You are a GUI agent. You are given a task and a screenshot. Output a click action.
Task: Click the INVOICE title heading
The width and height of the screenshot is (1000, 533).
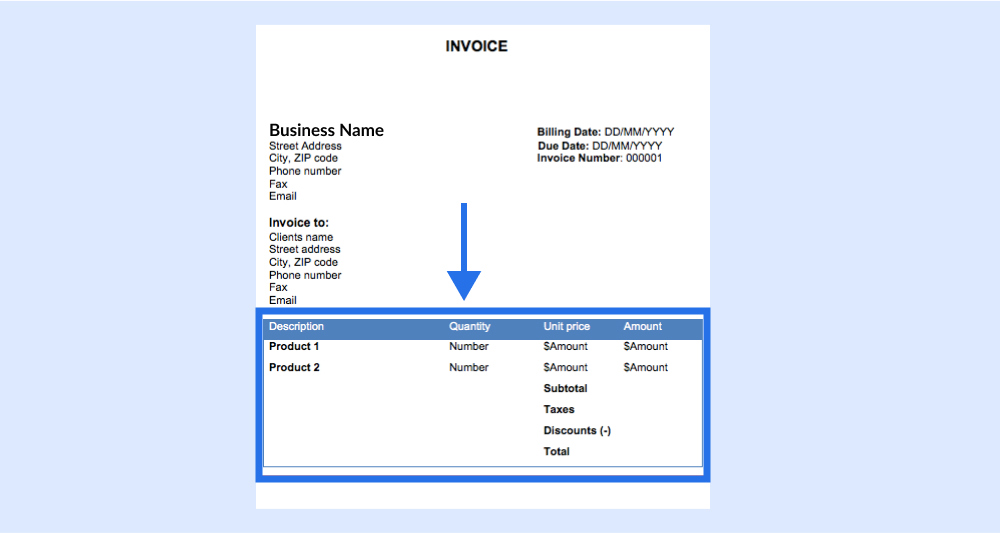pyautogui.click(x=476, y=46)
